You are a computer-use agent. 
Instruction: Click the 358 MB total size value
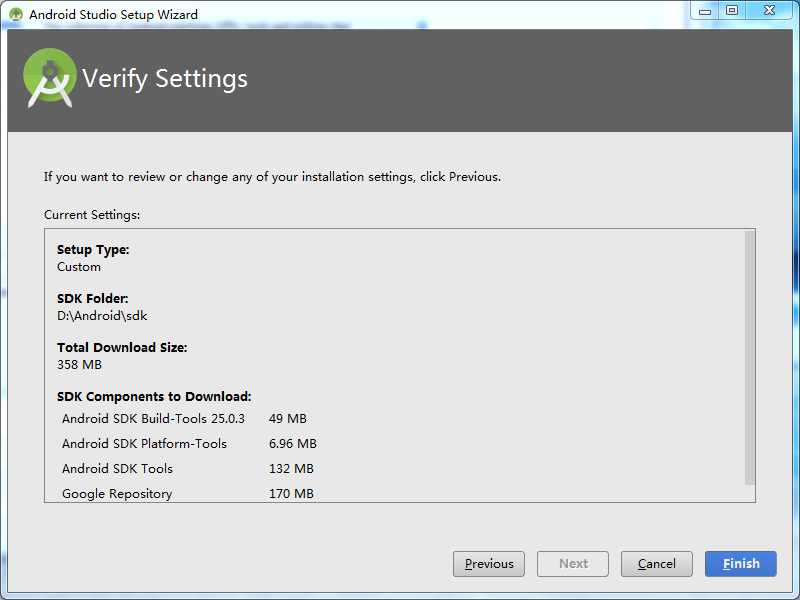point(79,365)
